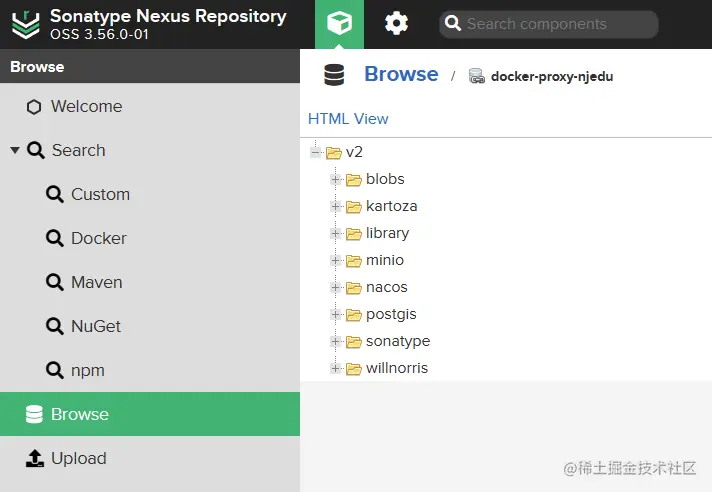Select the library tree item
This screenshot has height=492, width=712.
pos(387,233)
